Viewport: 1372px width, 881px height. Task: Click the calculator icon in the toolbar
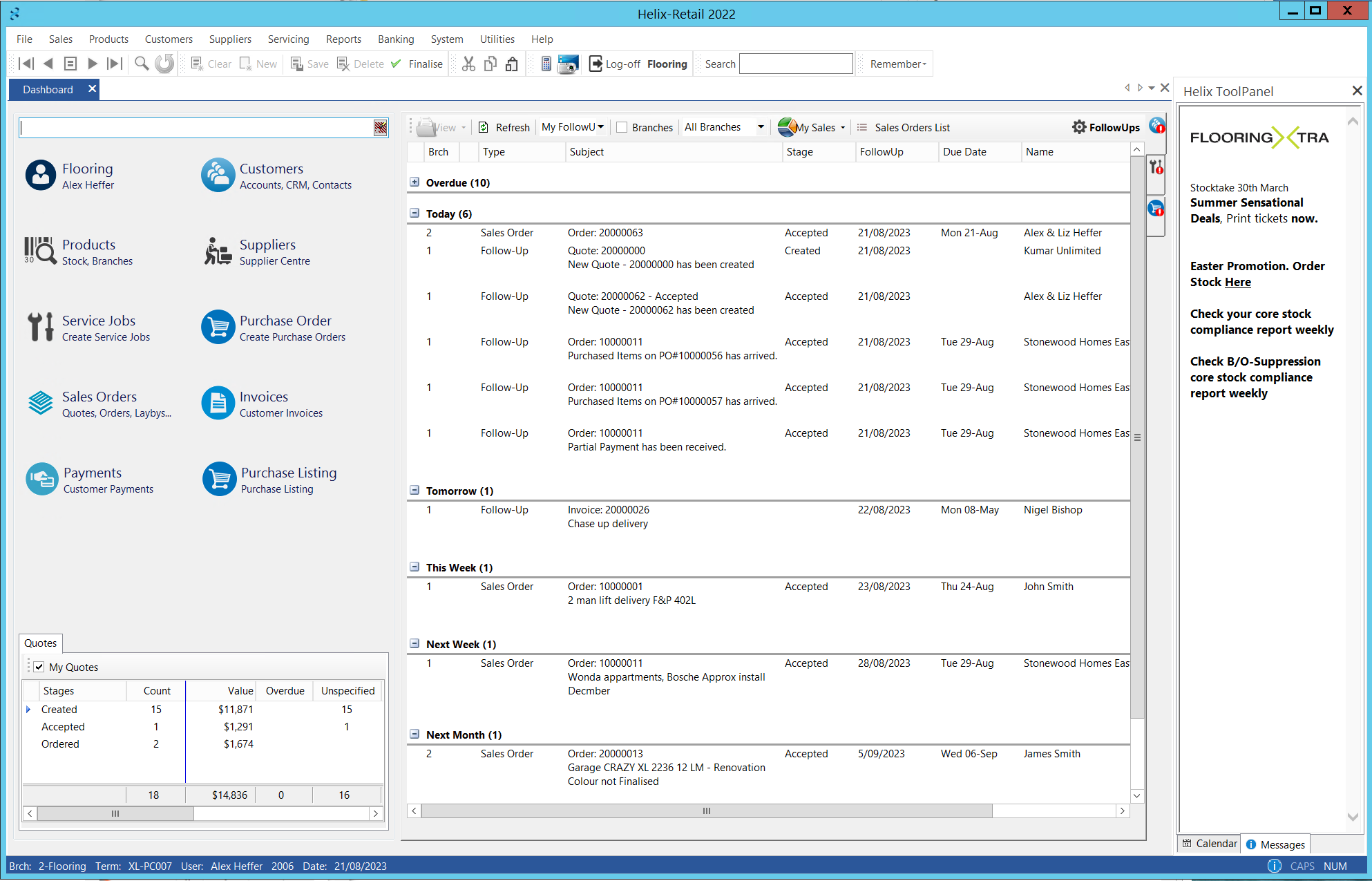tap(546, 64)
